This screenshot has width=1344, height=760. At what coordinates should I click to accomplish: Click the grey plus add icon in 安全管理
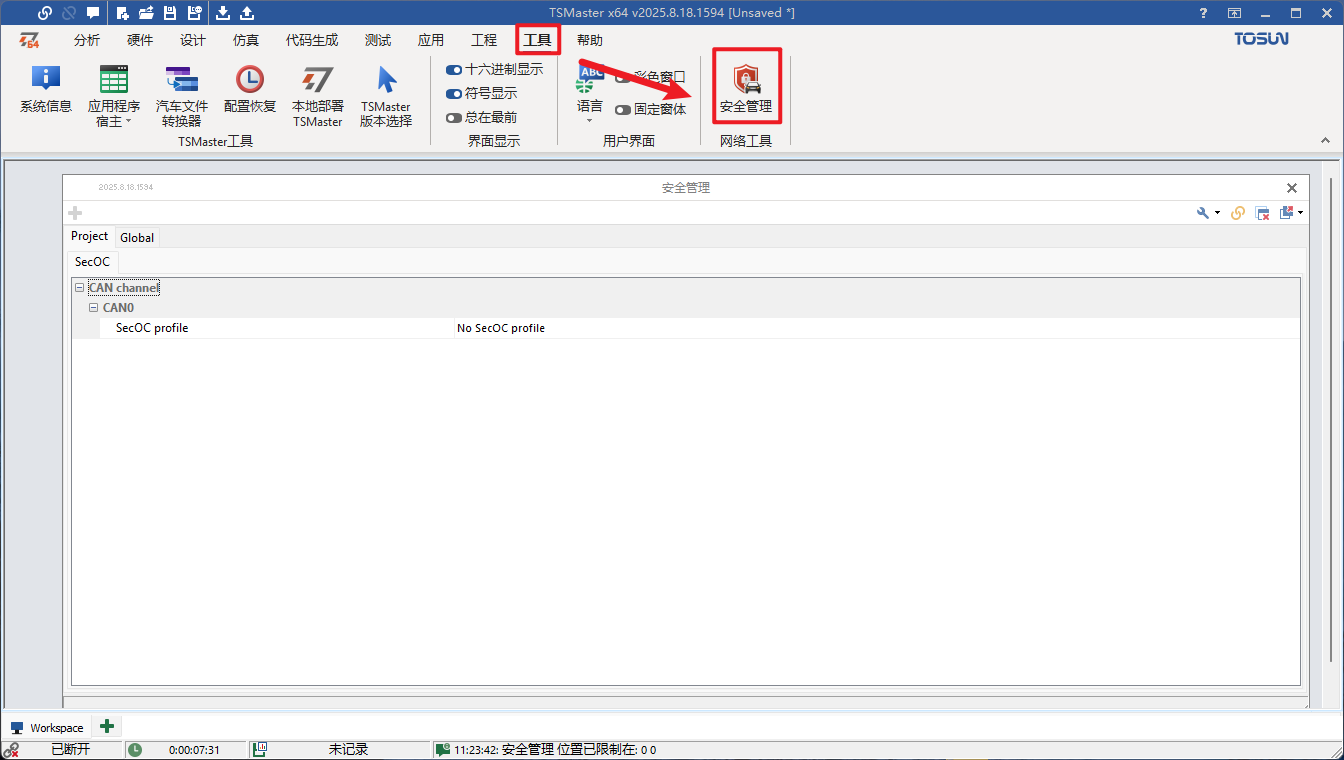(75, 213)
